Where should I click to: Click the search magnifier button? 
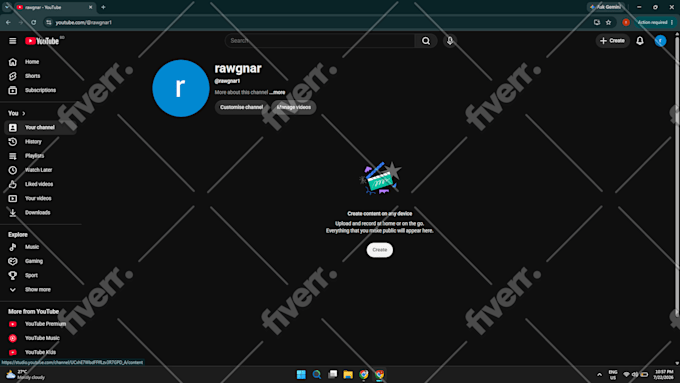426,41
